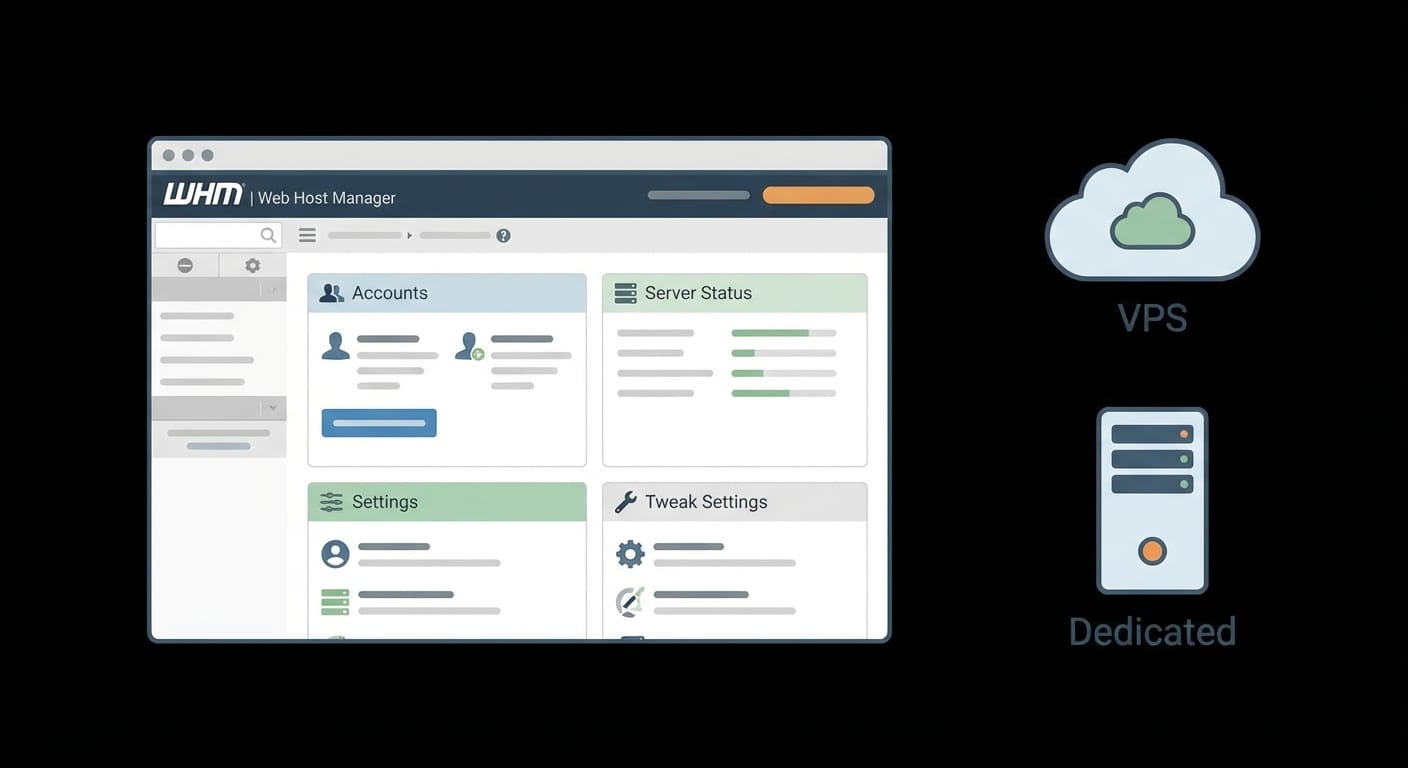Click the breadcrumb arrow in the navigation bar
1408x768 pixels.
click(410, 235)
